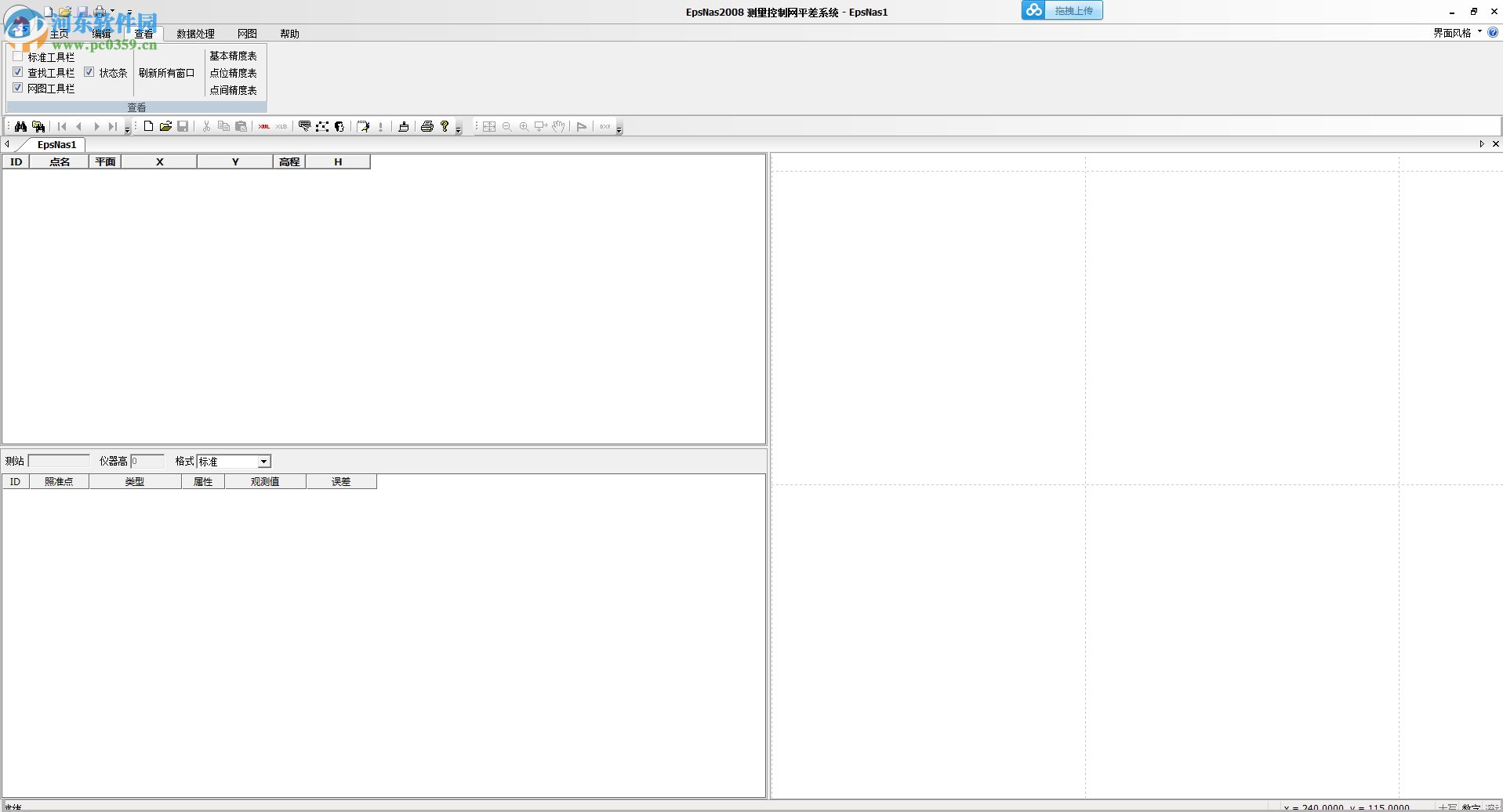Image resolution: width=1503 pixels, height=812 pixels.
Task: Switch to the 数据处理 ribbon tab
Action: 195,34
